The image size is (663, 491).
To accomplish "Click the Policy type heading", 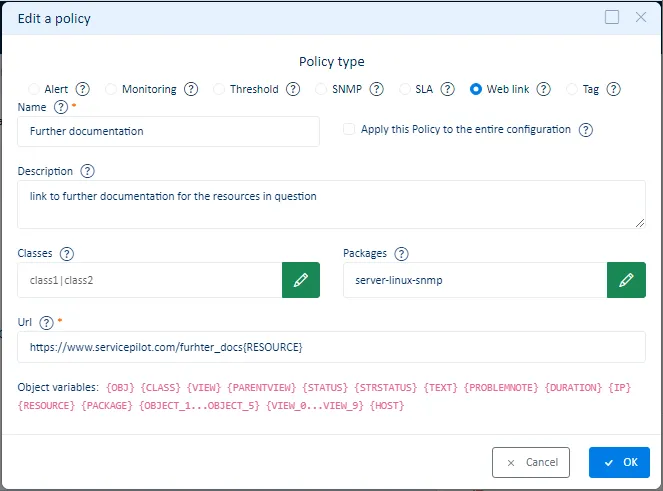I will [332, 62].
